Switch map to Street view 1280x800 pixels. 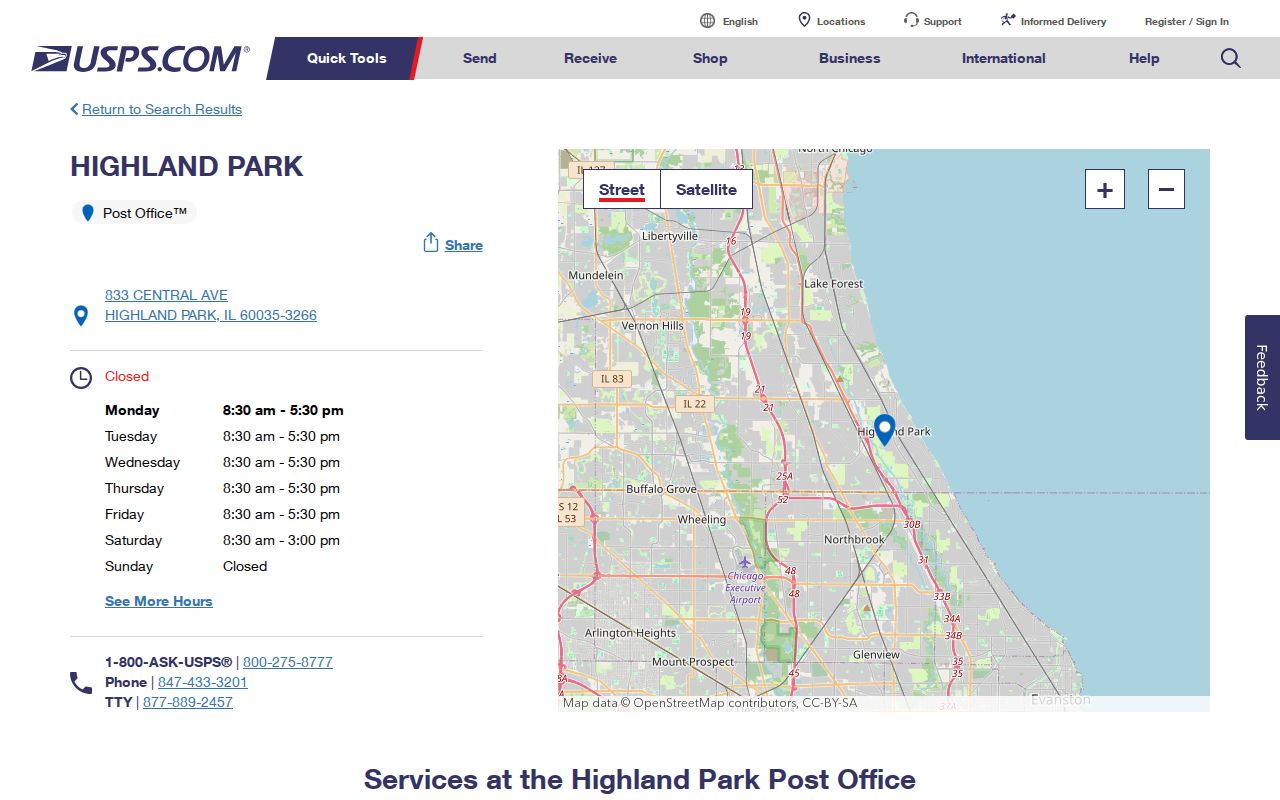click(622, 189)
